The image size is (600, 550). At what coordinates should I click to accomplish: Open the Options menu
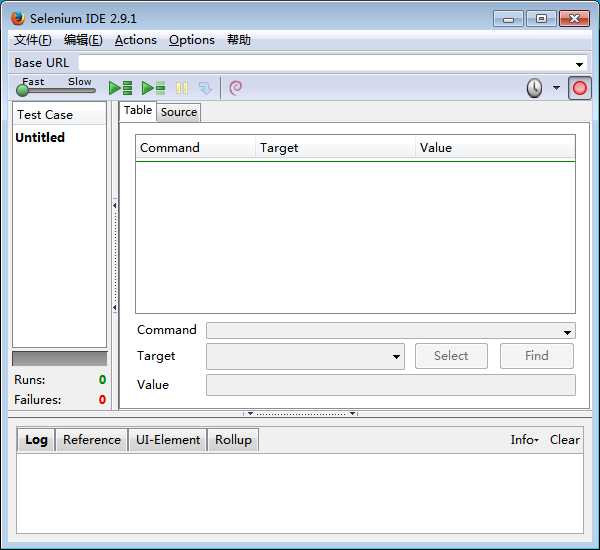click(x=192, y=40)
